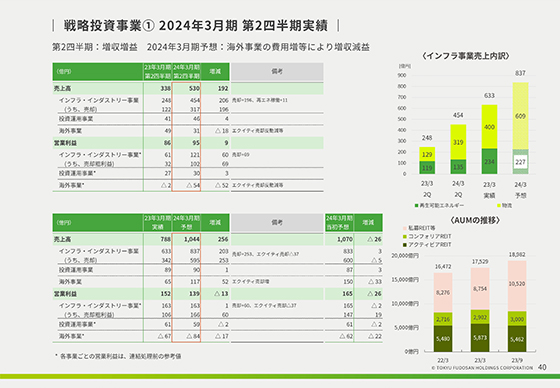
Task: Click the 95 operating profit cell
Action: (x=196, y=143)
